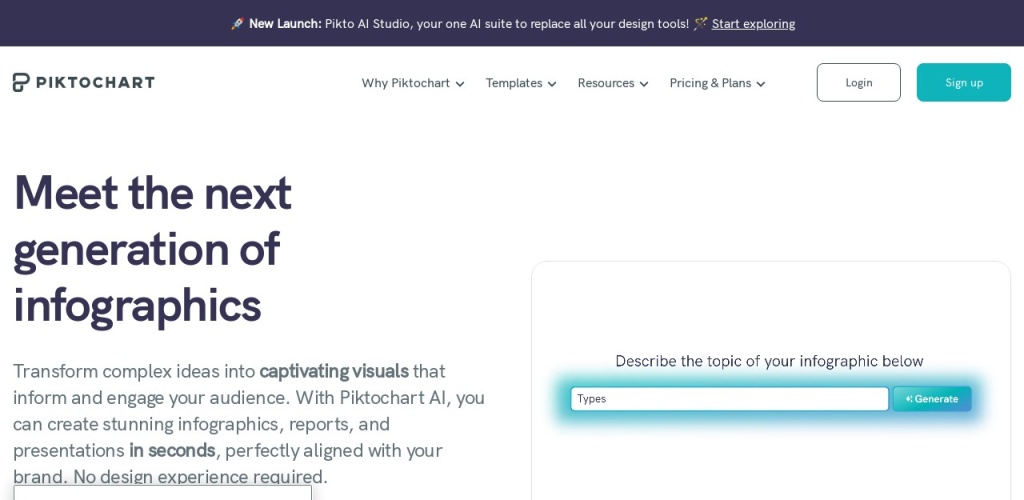The width and height of the screenshot is (1024, 500).
Task: Expand the chevron beside Why Piktochart
Action: pyautogui.click(x=460, y=84)
